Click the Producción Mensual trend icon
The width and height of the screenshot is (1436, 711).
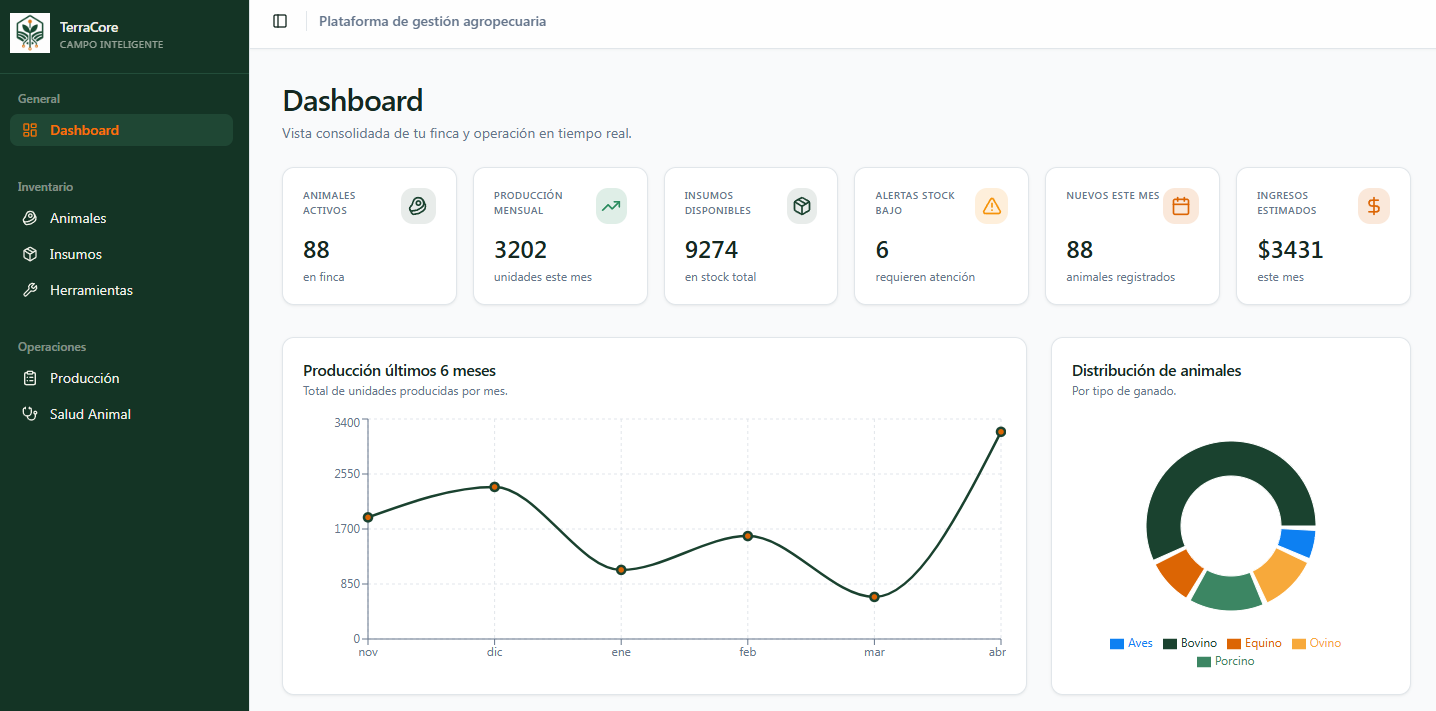(611, 206)
